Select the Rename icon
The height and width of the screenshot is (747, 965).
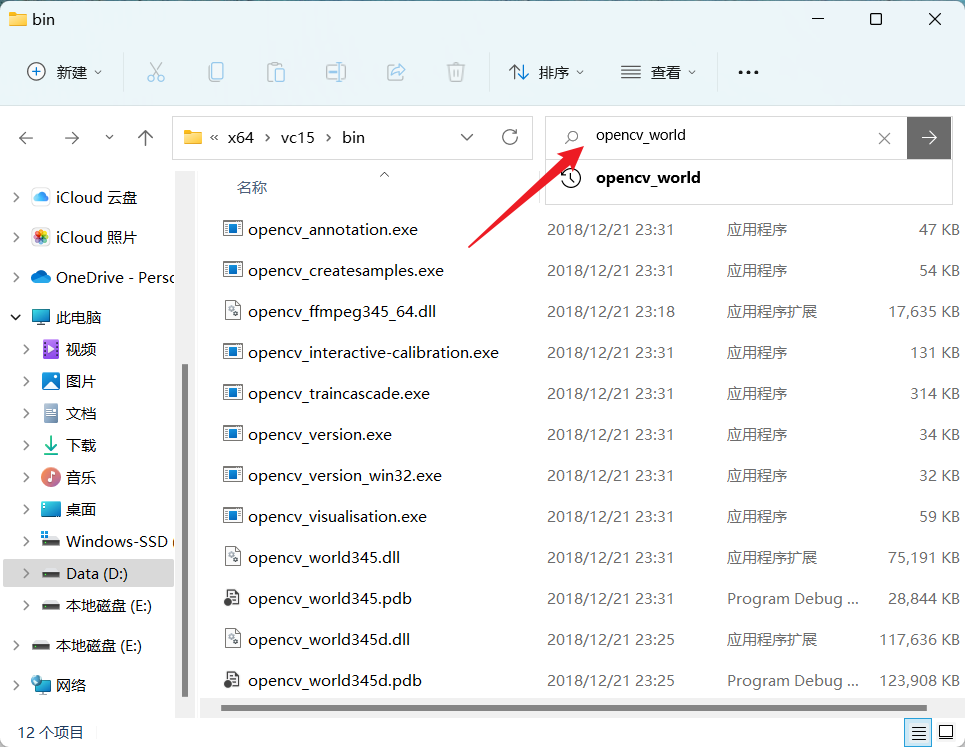(336, 71)
